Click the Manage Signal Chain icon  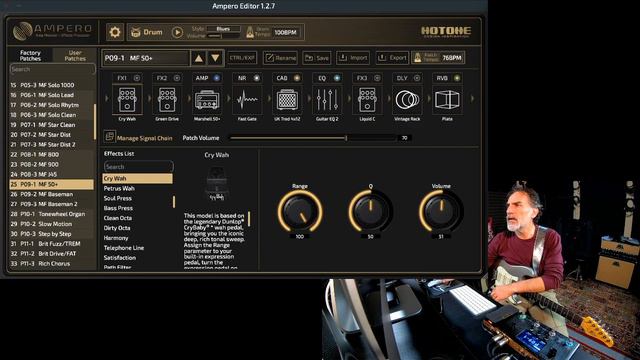click(109, 137)
